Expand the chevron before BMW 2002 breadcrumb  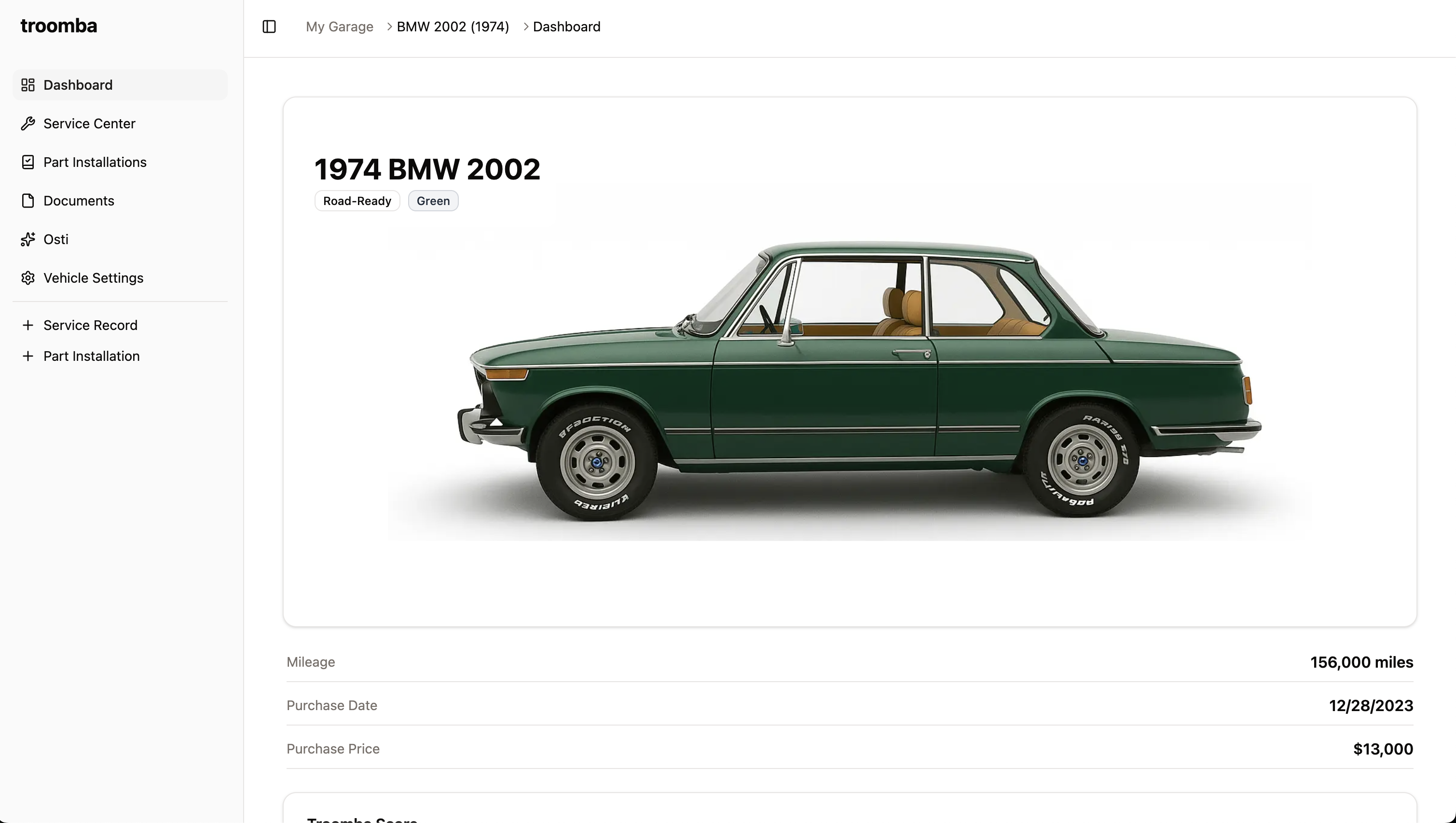pyautogui.click(x=389, y=27)
